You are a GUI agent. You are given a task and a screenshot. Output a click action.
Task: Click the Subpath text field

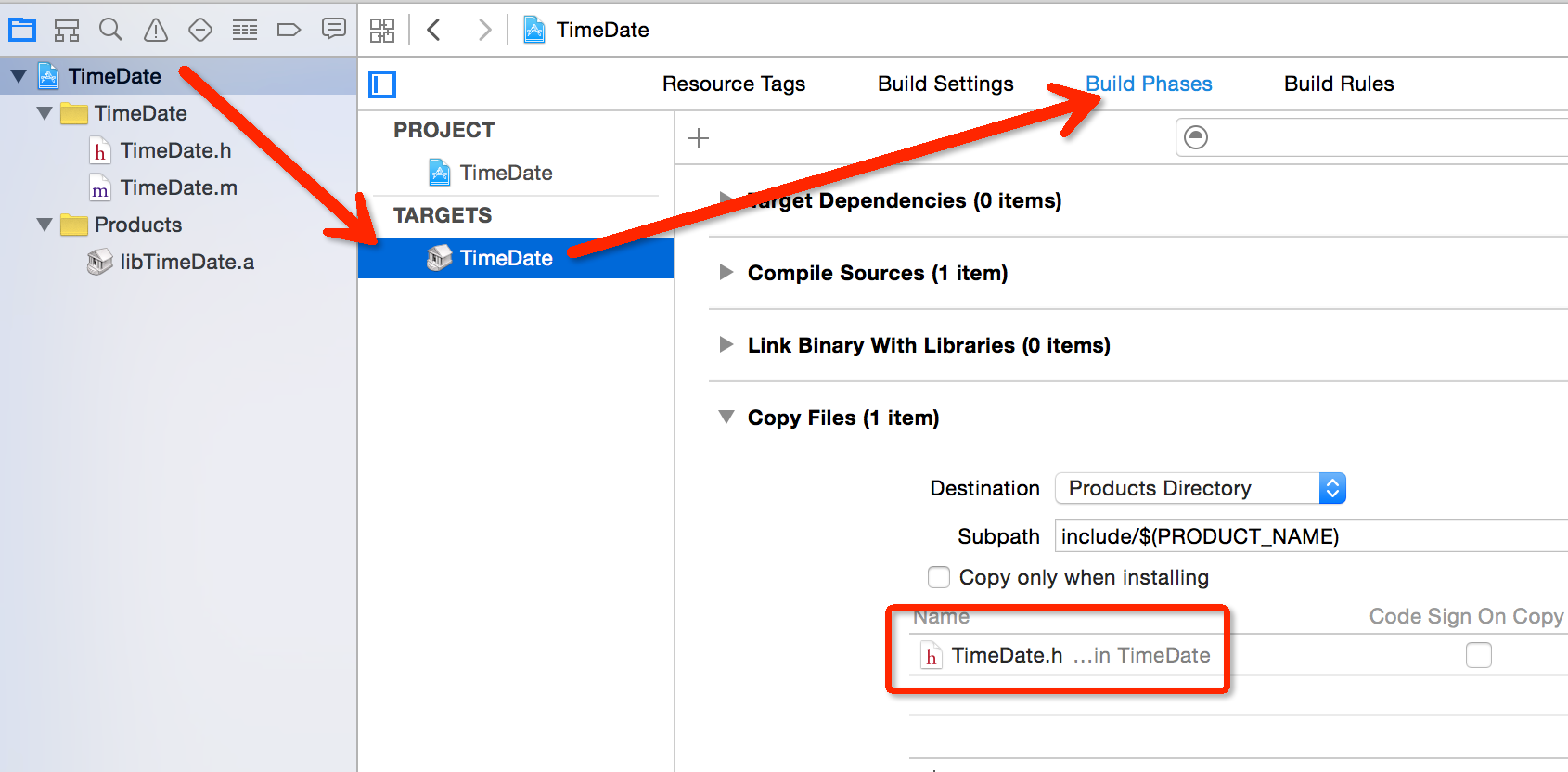pos(1311,536)
